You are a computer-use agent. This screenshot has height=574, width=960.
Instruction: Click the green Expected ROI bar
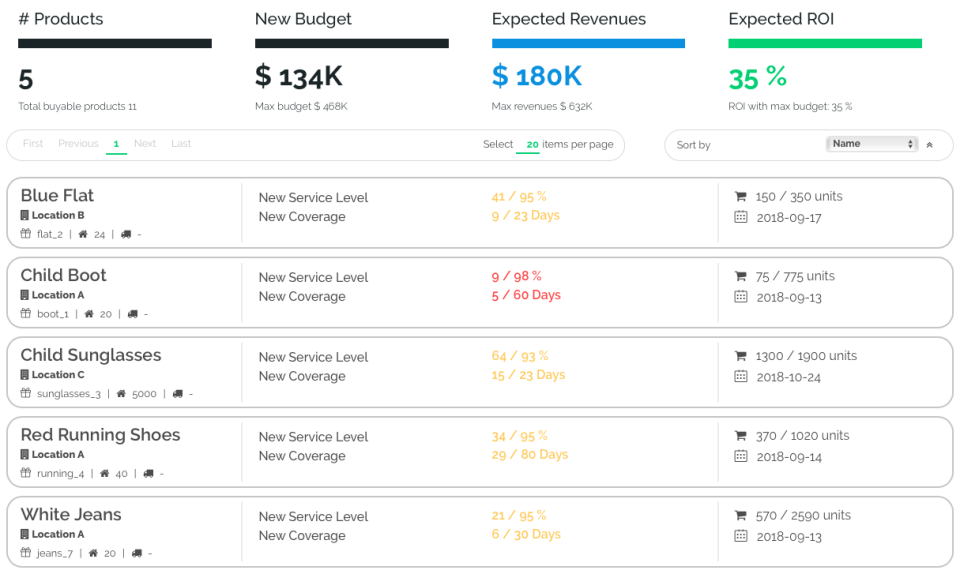824,44
